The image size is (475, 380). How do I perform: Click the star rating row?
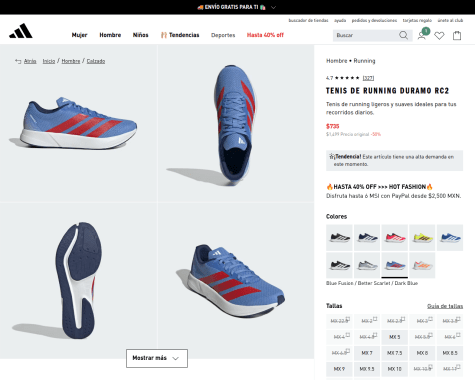(347, 78)
